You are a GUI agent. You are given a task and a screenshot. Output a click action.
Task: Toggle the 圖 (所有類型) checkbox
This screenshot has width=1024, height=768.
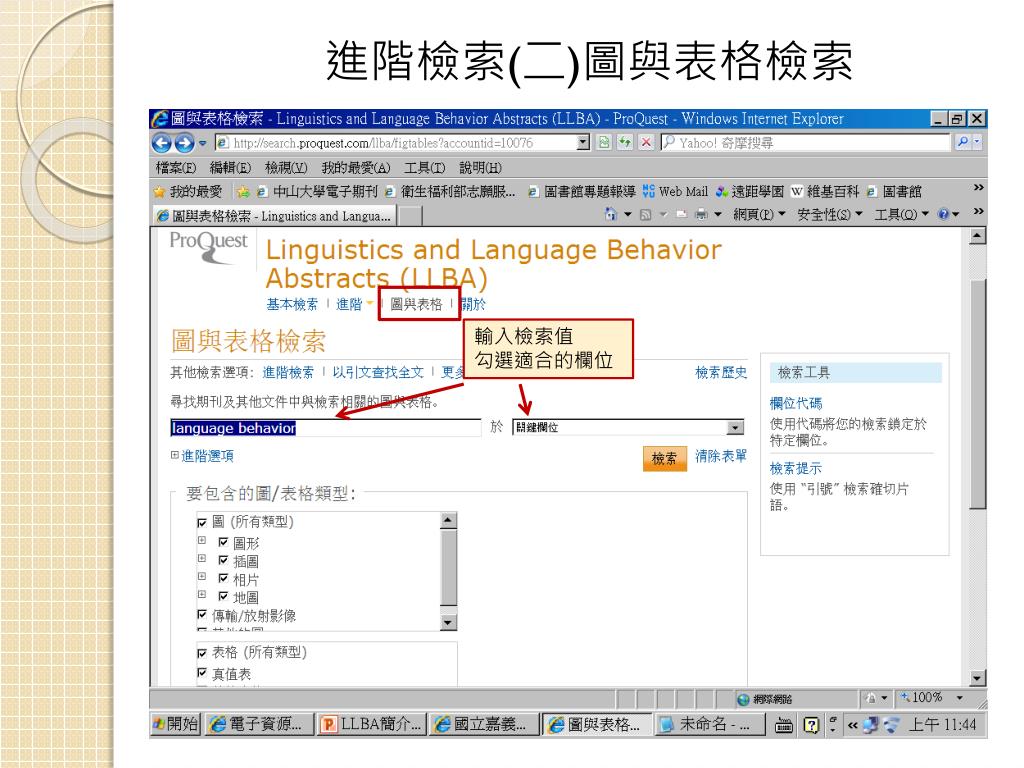pos(202,522)
